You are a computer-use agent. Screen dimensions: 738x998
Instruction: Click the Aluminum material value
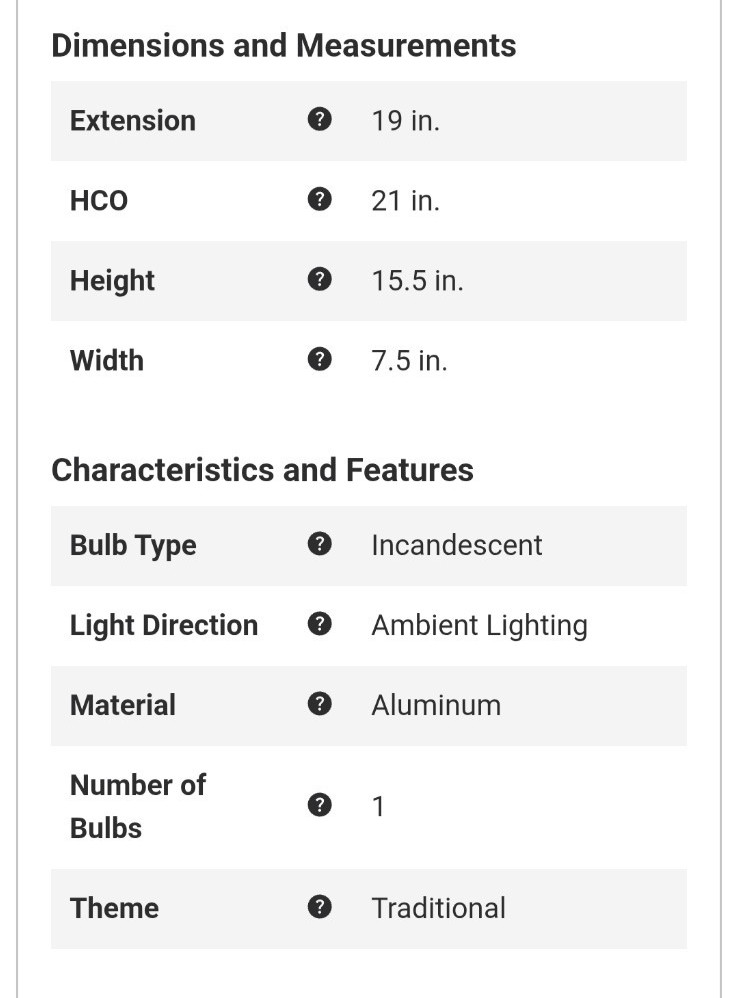coord(436,705)
